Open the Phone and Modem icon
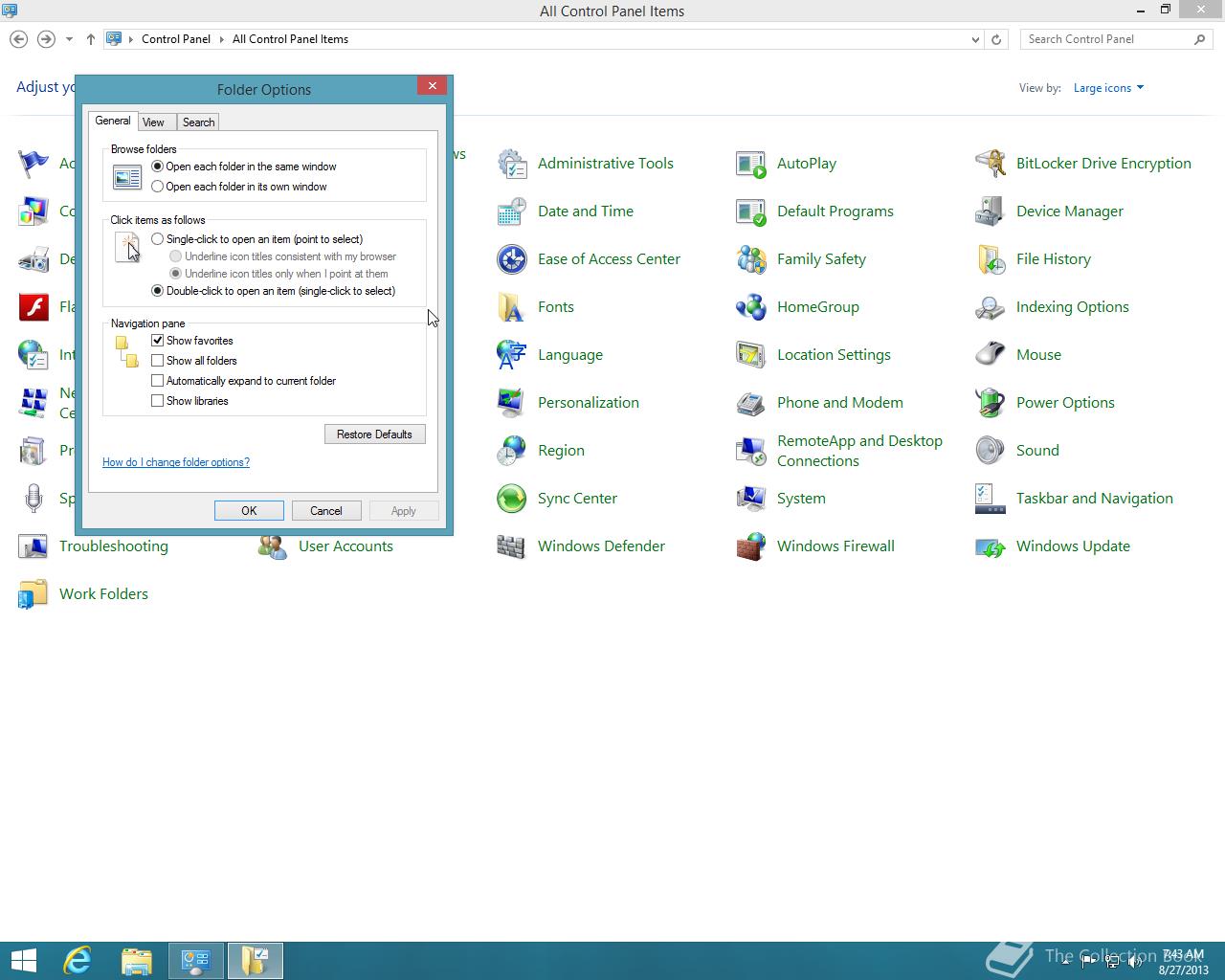The image size is (1225, 980). (751, 403)
